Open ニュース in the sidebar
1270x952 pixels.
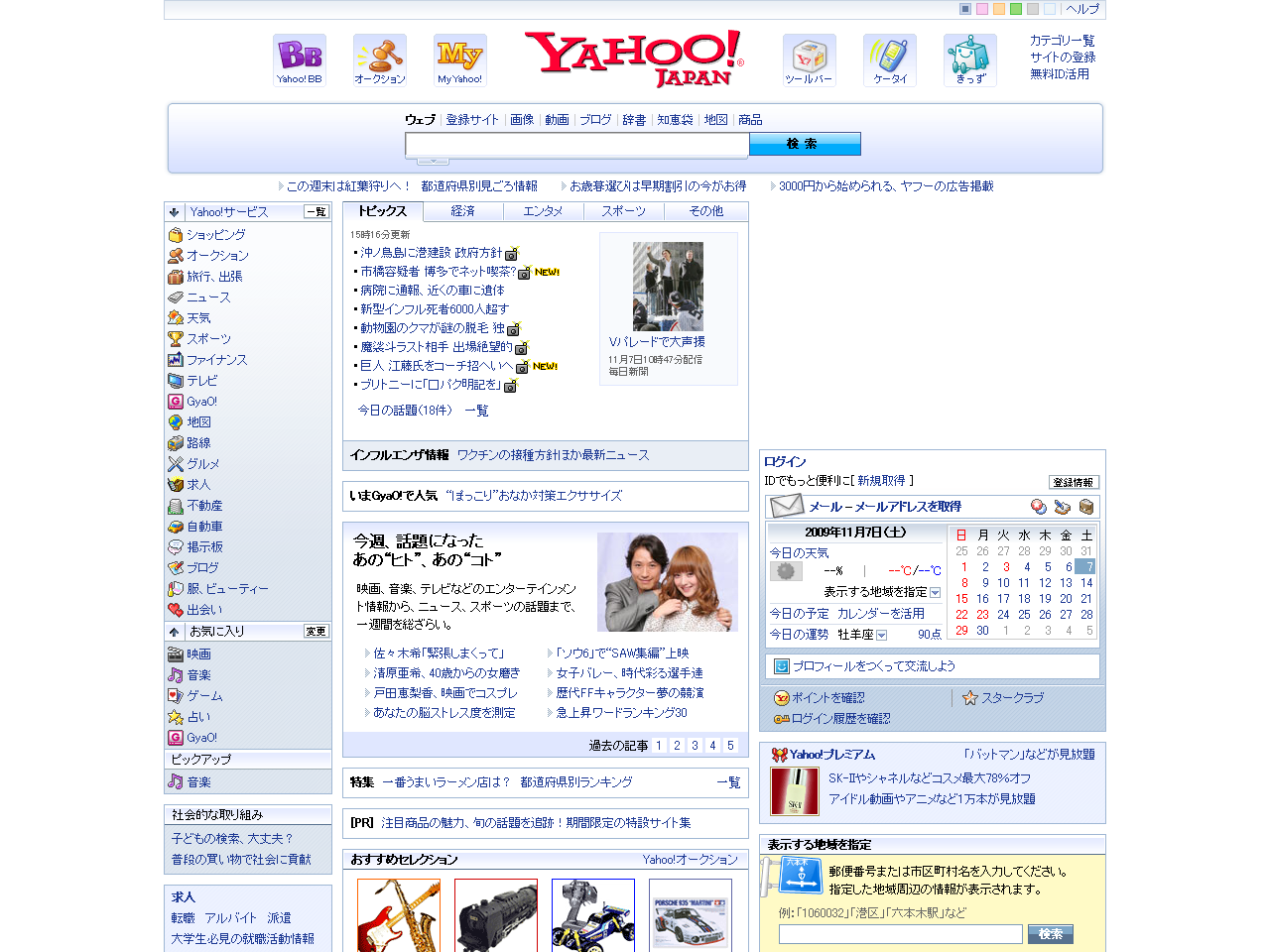point(208,297)
